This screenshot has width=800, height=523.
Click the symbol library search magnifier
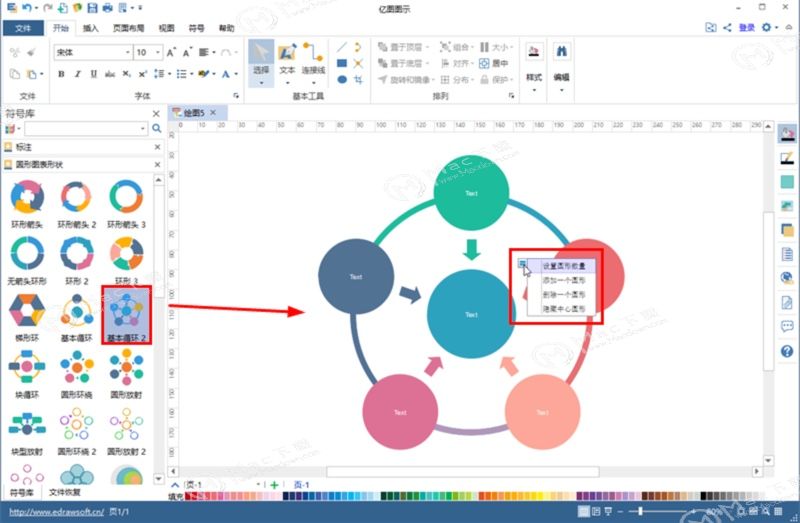click(x=157, y=129)
